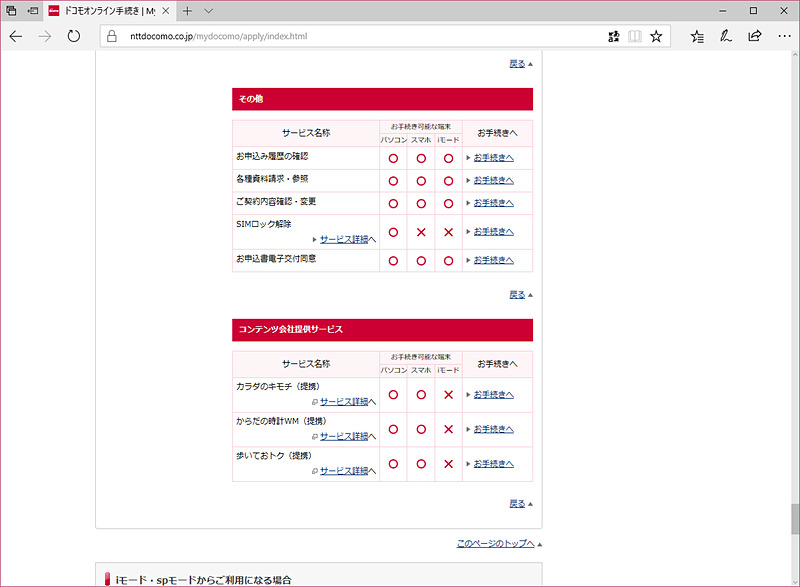
Task: Open お手続きへ for 各種資料請求・参照
Action: click(x=493, y=181)
